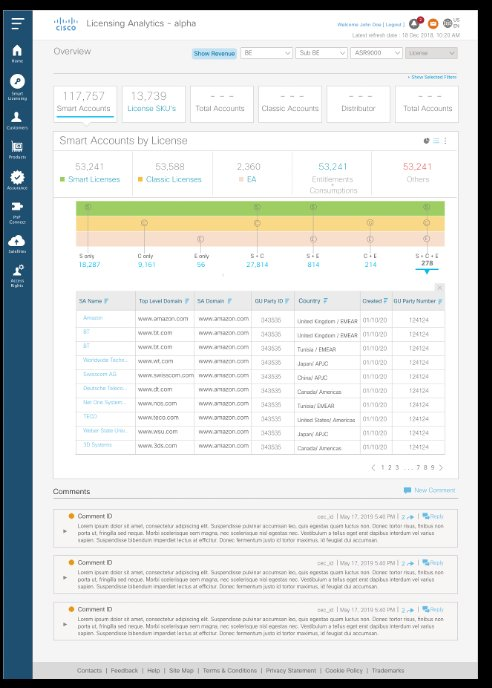Image resolution: width=492 pixels, height=688 pixels.
Task: Filter the SA Domain column
Action: 230,301
